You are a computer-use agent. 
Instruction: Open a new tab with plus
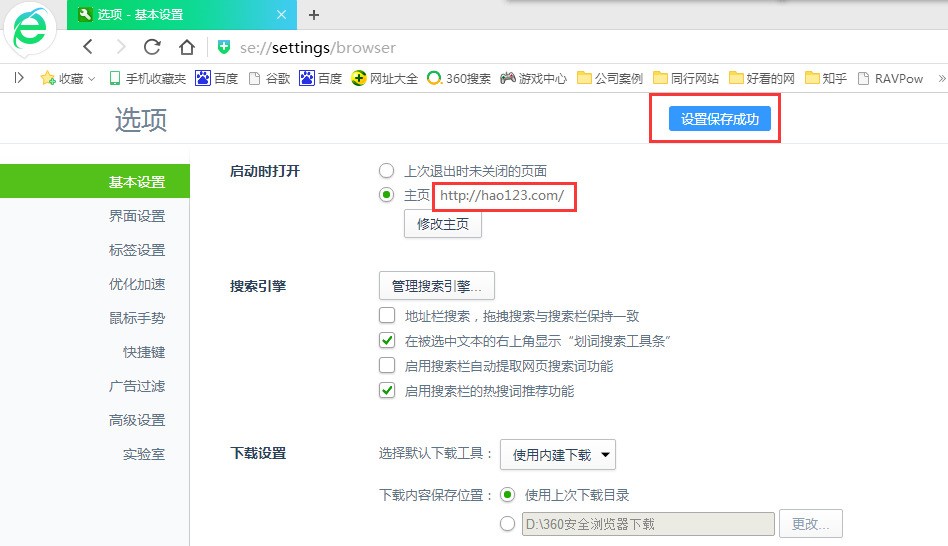pyautogui.click(x=314, y=15)
